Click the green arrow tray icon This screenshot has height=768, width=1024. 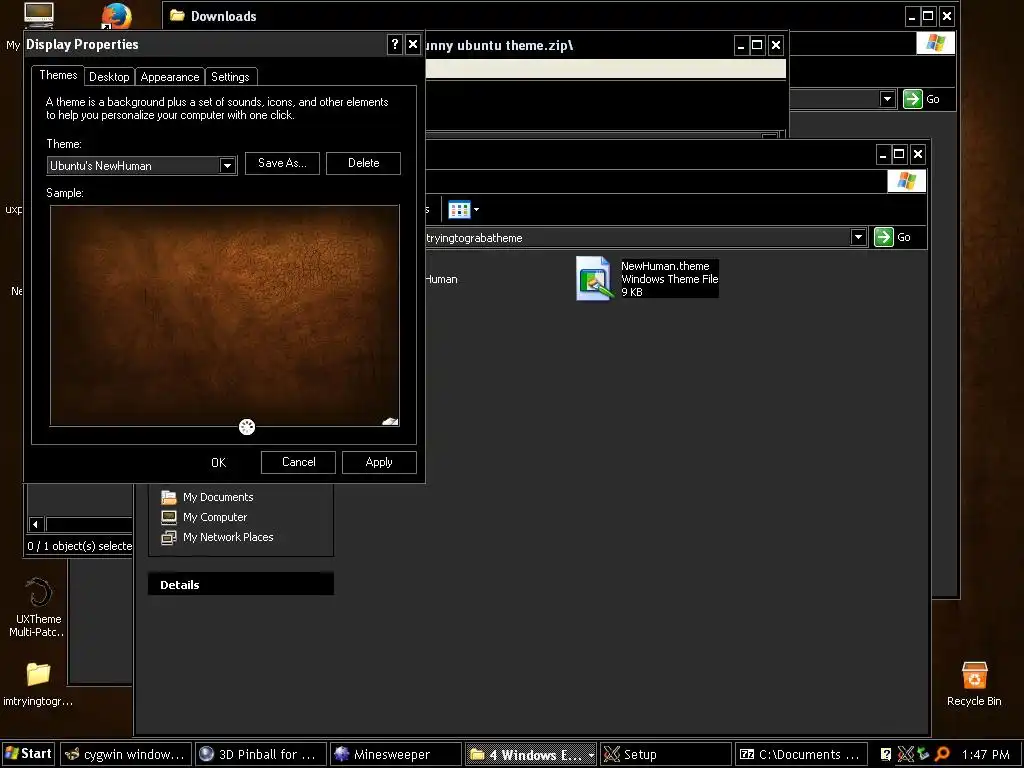pyautogui.click(x=923, y=754)
